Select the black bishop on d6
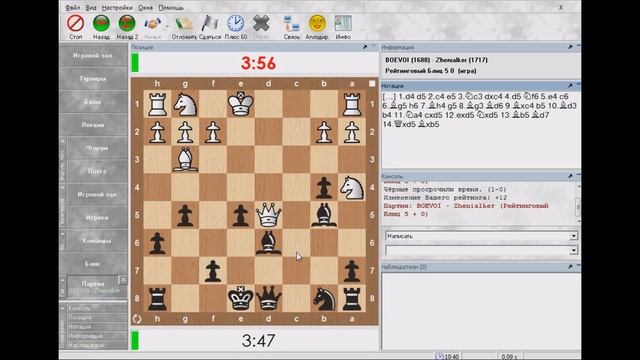640x360 pixels. (268, 242)
